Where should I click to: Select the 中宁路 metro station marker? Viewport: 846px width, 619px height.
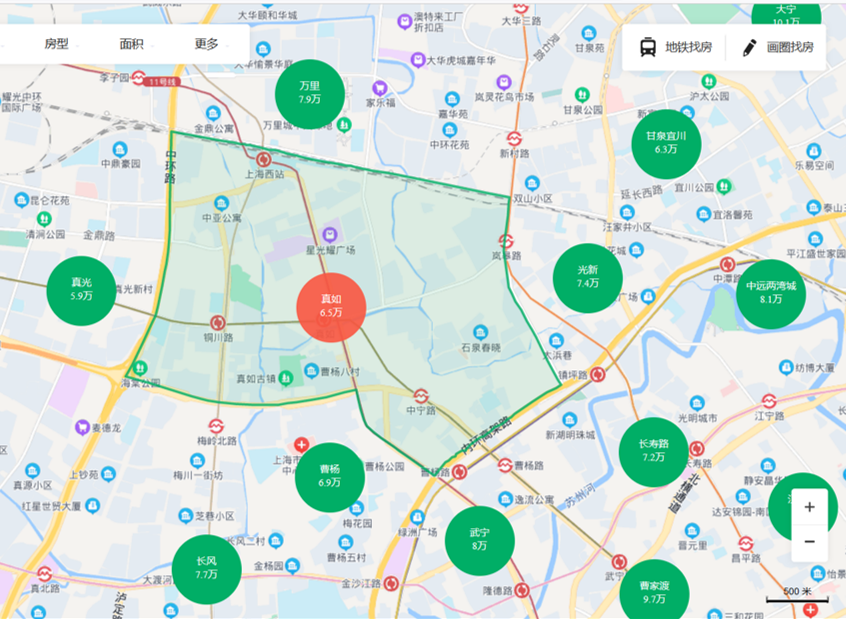[x=421, y=396]
